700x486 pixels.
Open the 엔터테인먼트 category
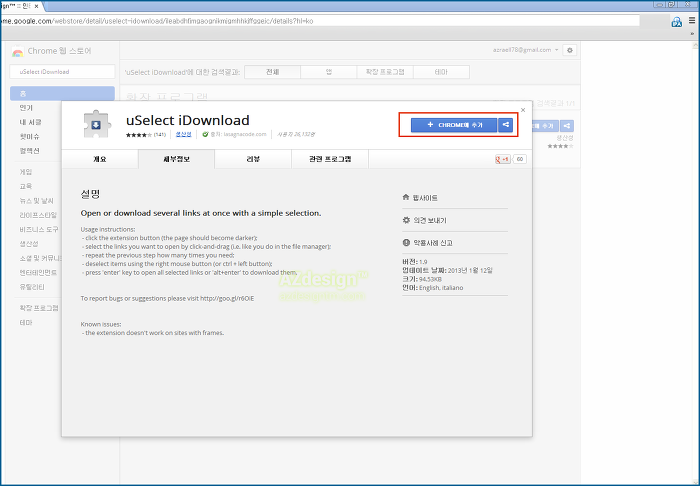point(38,272)
